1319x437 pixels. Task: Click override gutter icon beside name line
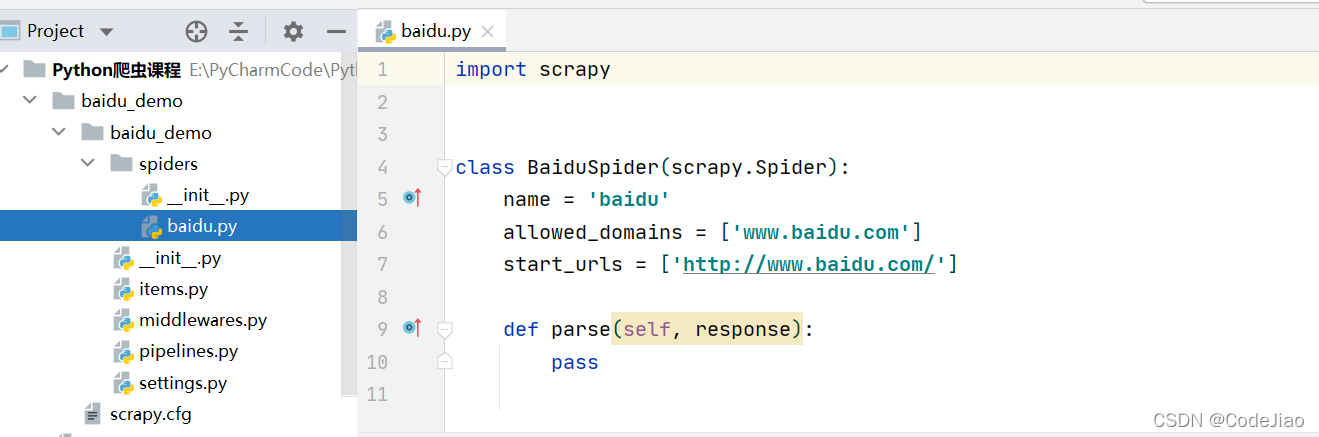[x=412, y=198]
